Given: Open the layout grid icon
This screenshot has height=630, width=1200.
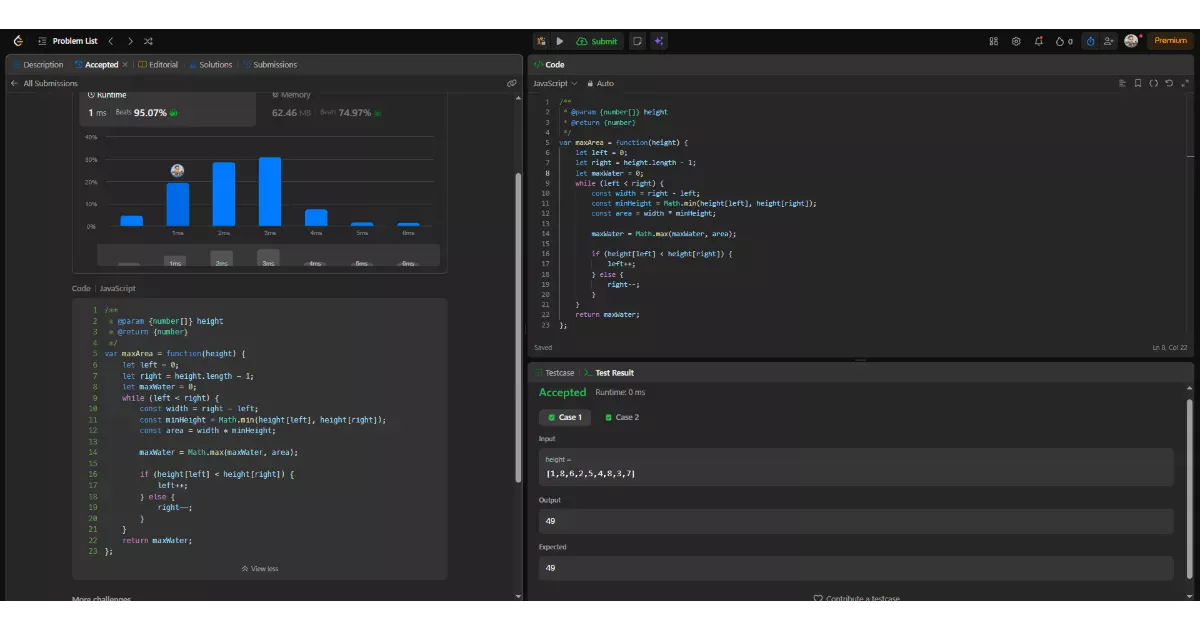Looking at the screenshot, I should [x=994, y=41].
